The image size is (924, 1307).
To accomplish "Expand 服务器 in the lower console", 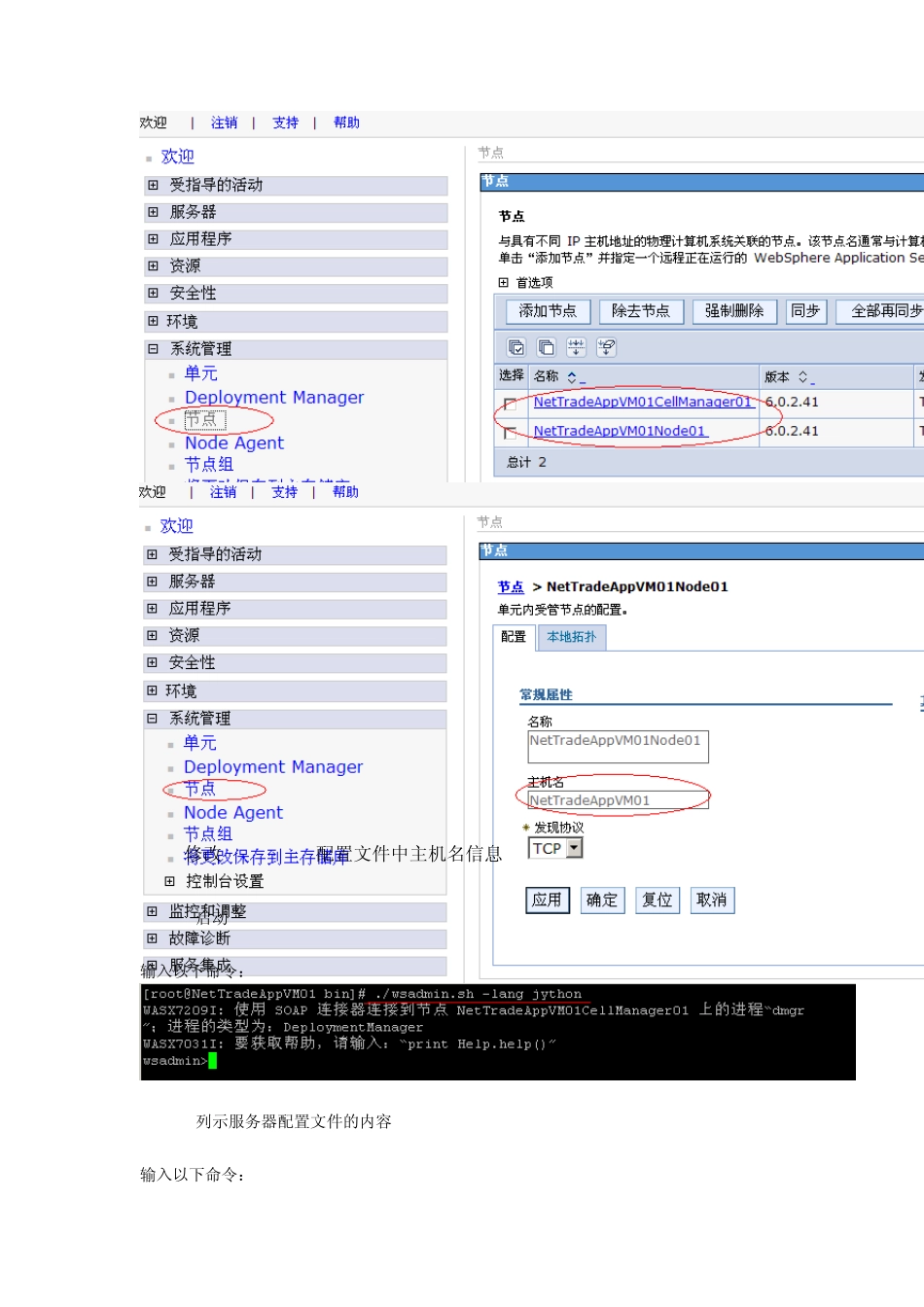I will click(x=152, y=582).
